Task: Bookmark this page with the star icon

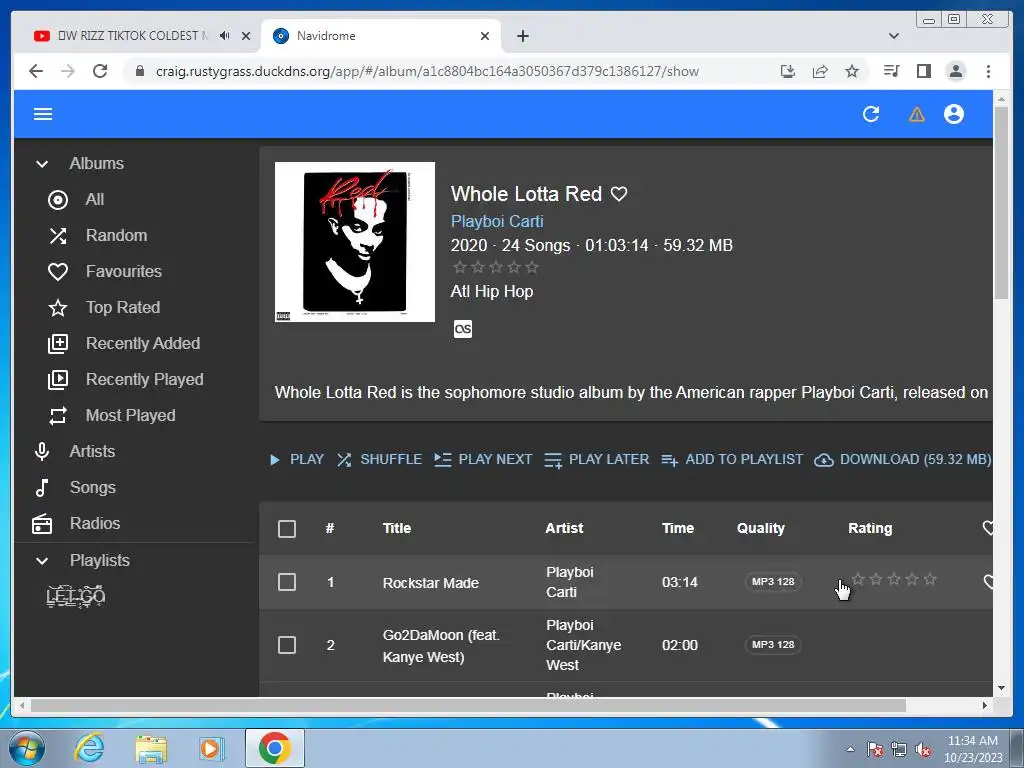Action: (x=852, y=71)
